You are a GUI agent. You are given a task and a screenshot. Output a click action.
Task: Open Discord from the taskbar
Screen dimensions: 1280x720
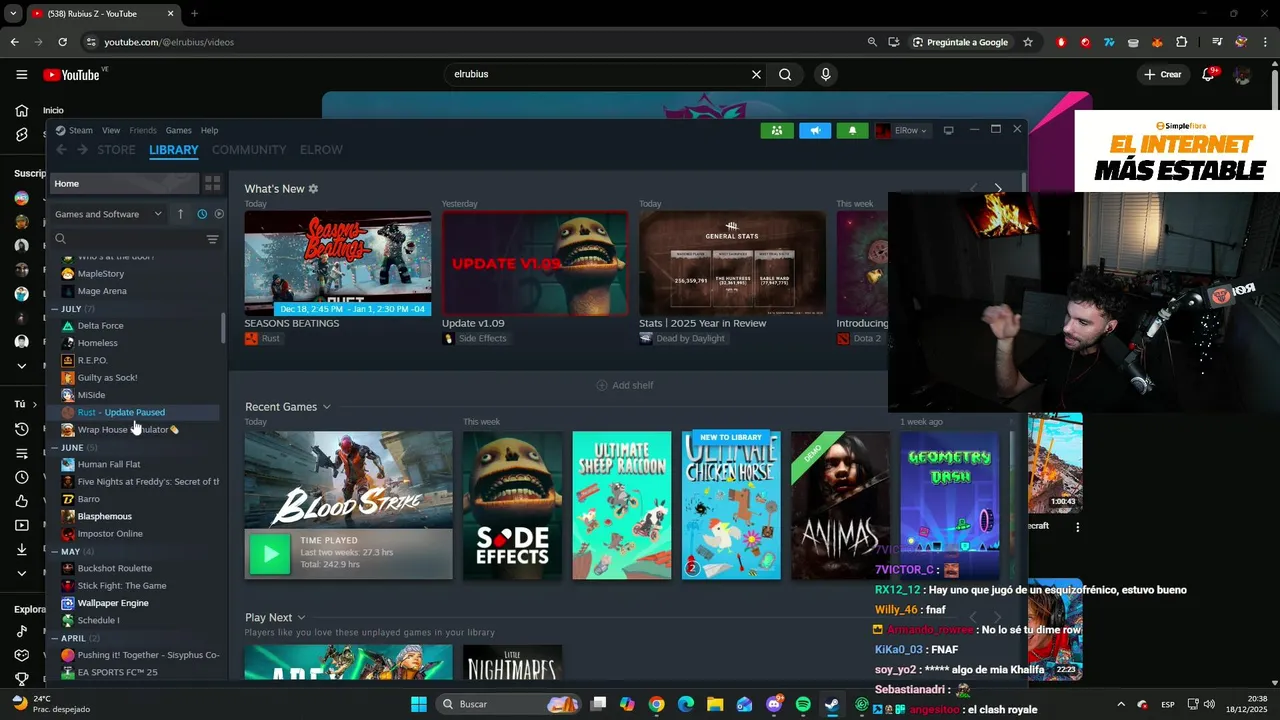tap(774, 704)
